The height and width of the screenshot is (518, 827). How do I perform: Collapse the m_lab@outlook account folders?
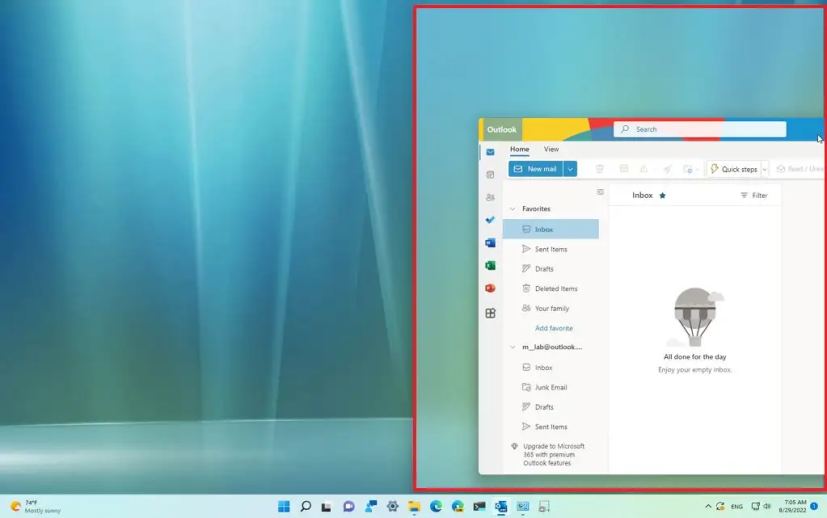[512, 347]
